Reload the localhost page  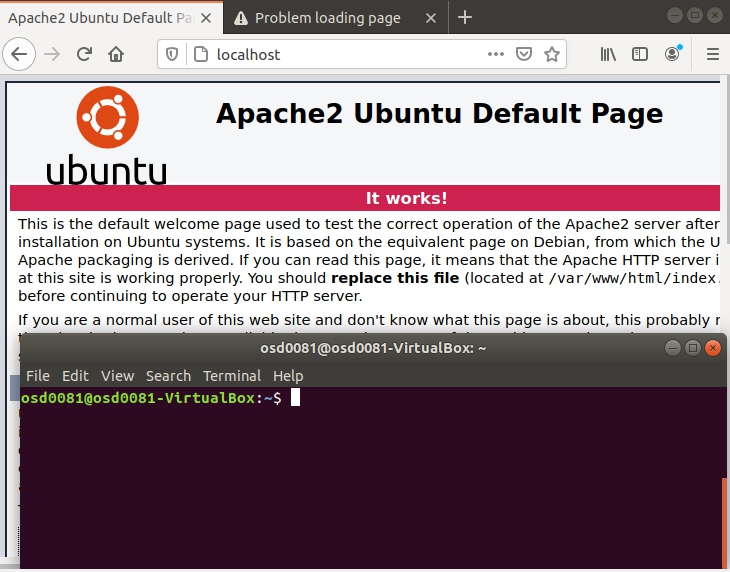click(84, 54)
